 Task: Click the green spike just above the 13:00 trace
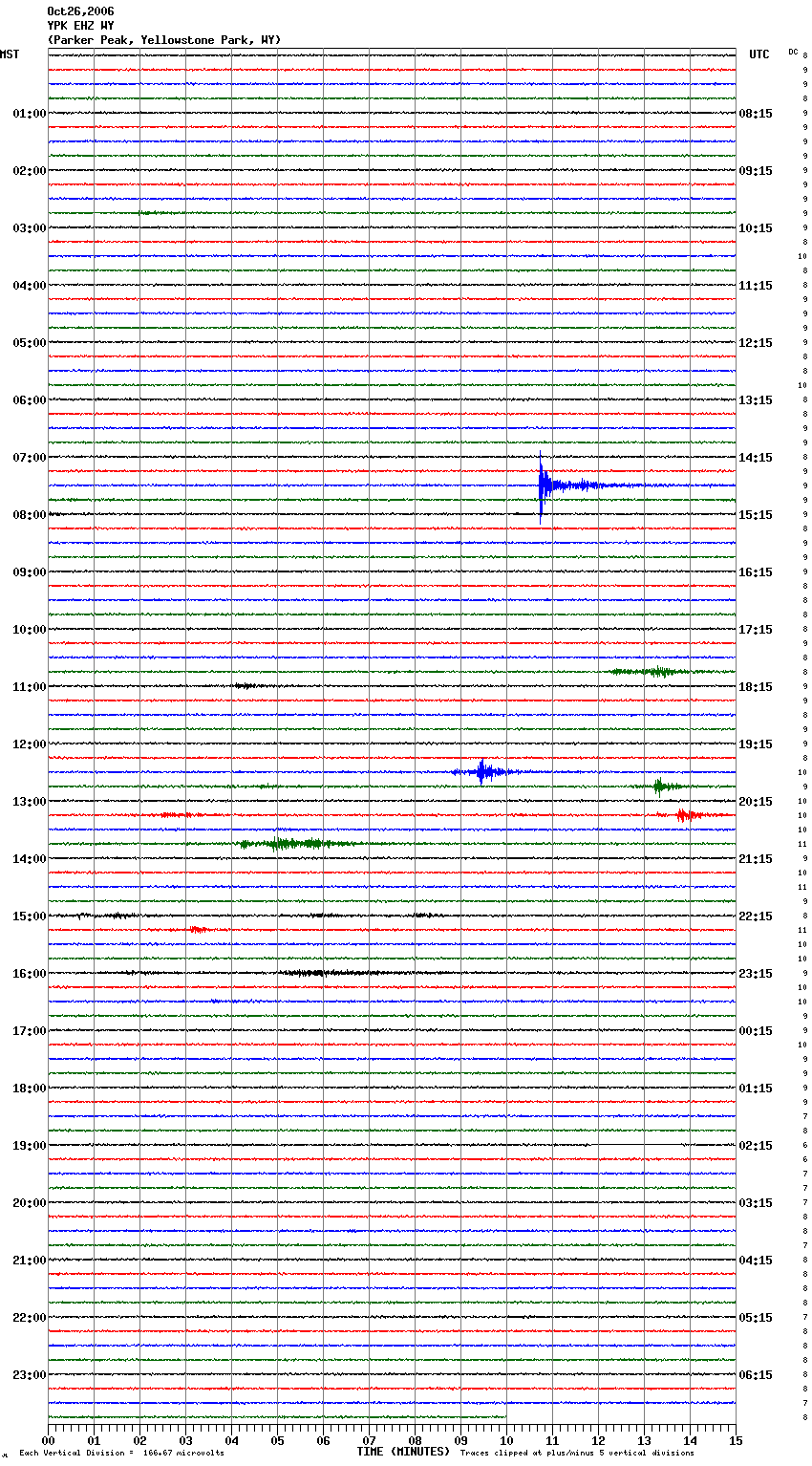click(x=659, y=787)
